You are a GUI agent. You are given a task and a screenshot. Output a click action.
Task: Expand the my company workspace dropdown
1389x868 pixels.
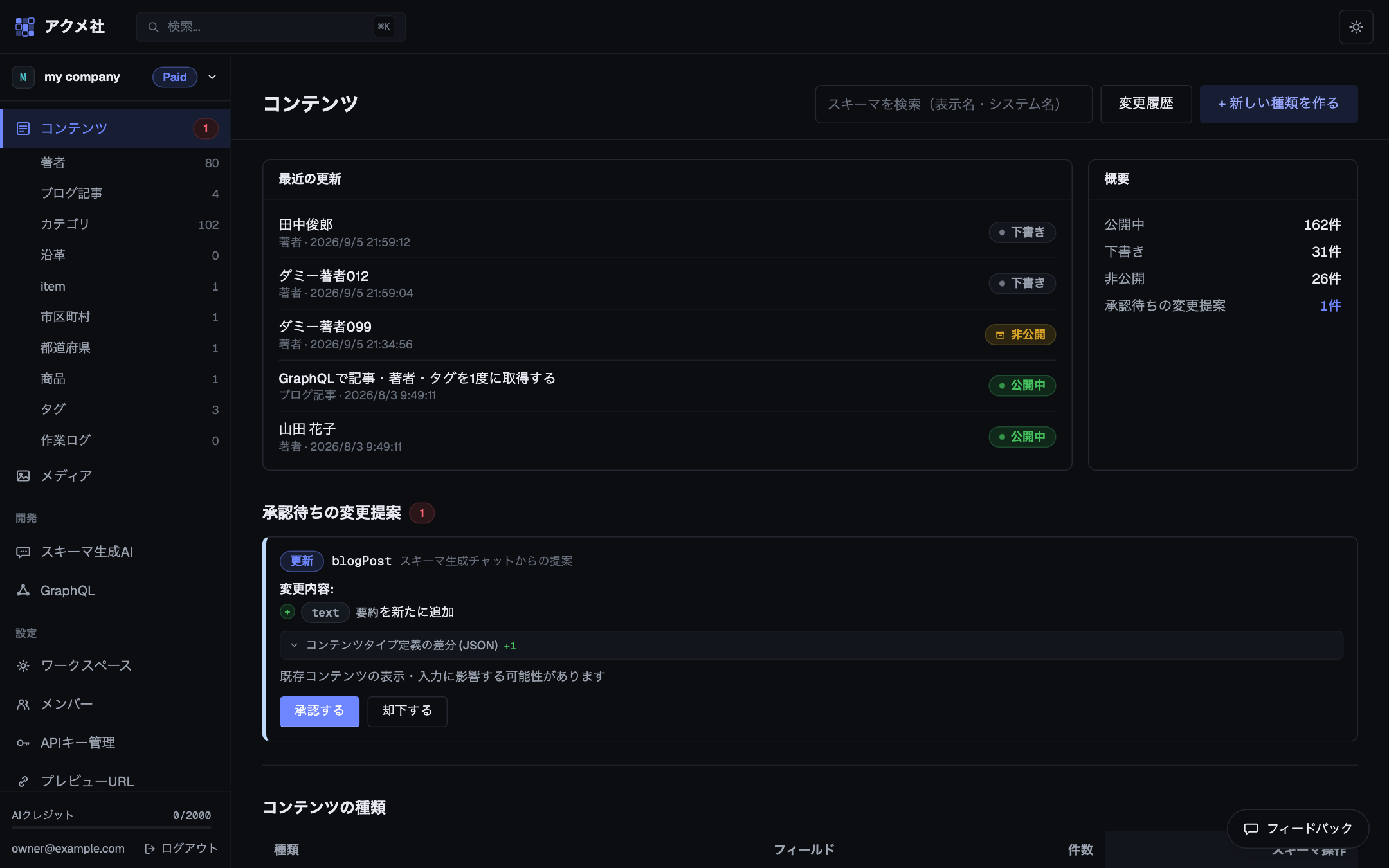tap(212, 77)
